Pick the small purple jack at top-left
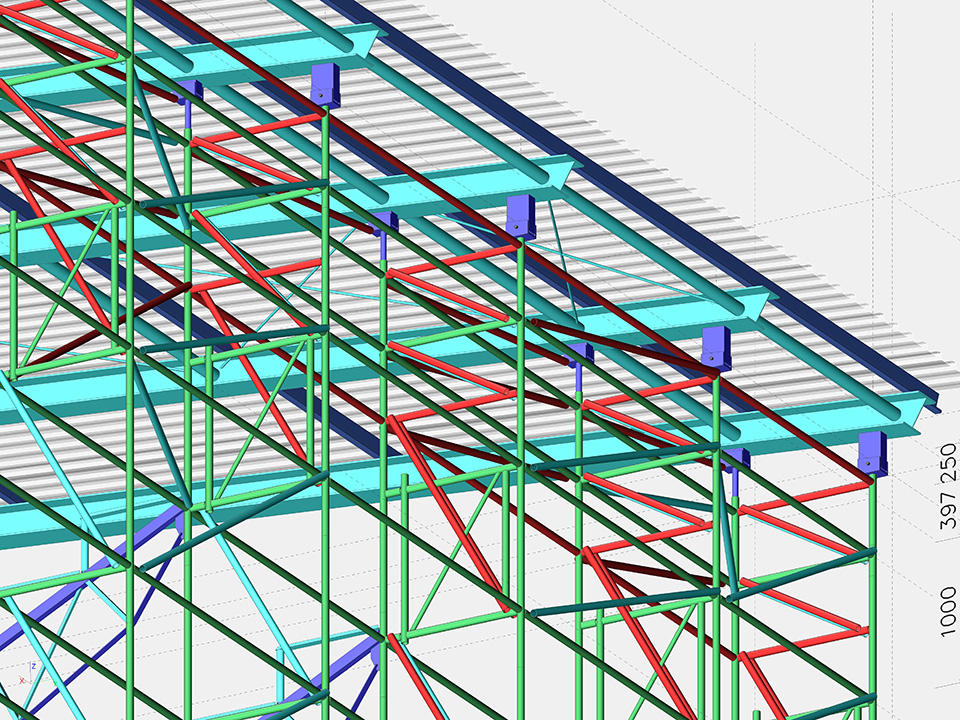Viewport: 960px width, 720px height. 188,93
